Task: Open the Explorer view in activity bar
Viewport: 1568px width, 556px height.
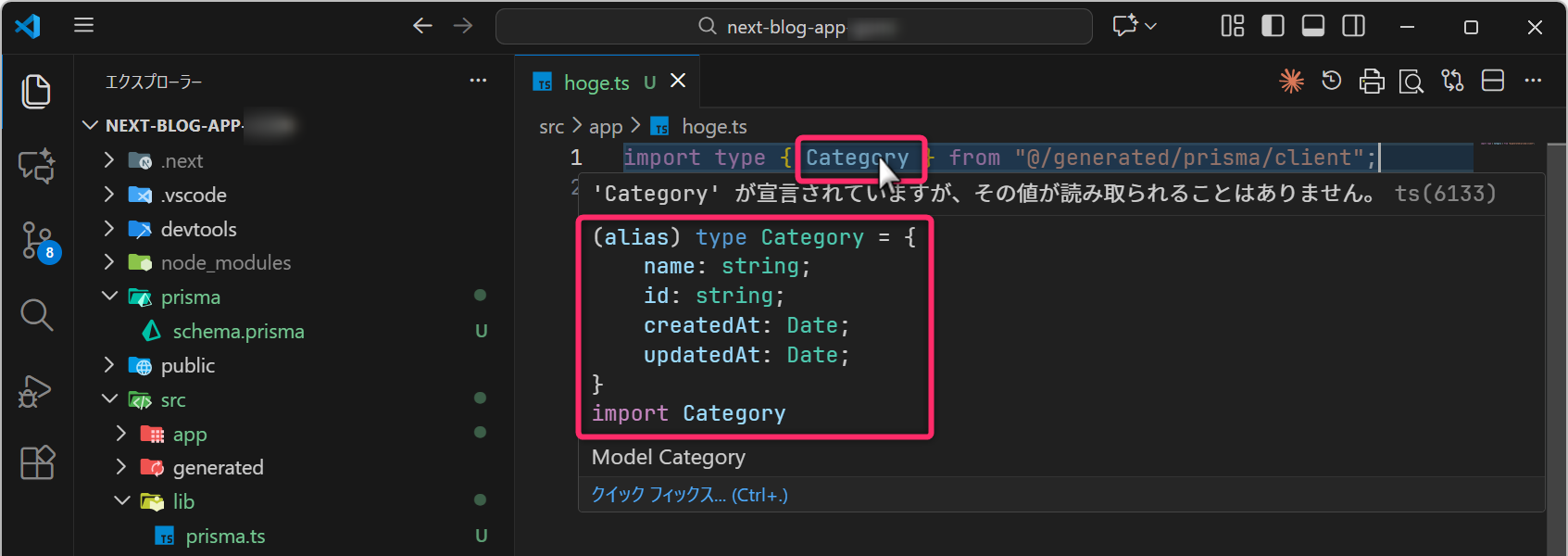Action: (36, 91)
